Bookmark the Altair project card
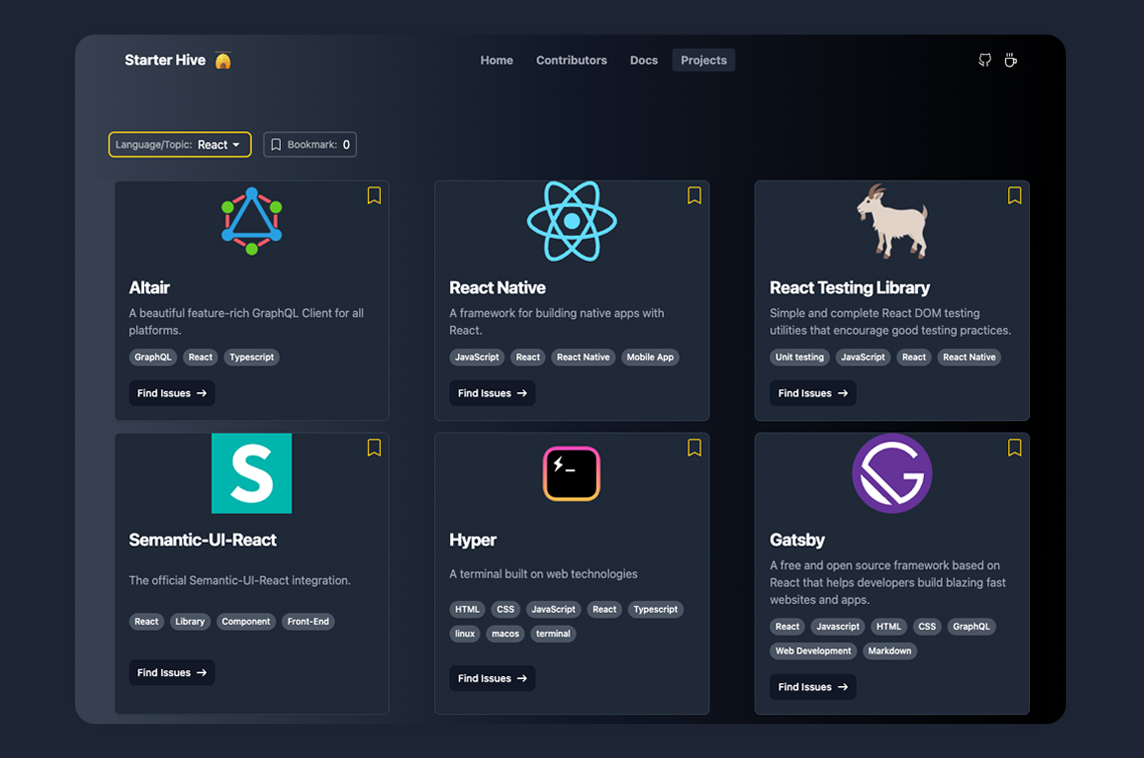1144x758 pixels. [x=374, y=196]
